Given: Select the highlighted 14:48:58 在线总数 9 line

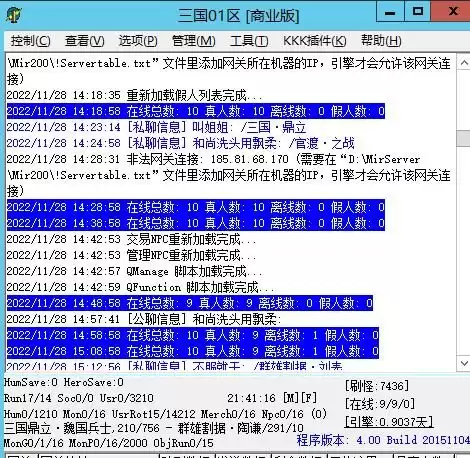Looking at the screenshot, I should 190,303.
